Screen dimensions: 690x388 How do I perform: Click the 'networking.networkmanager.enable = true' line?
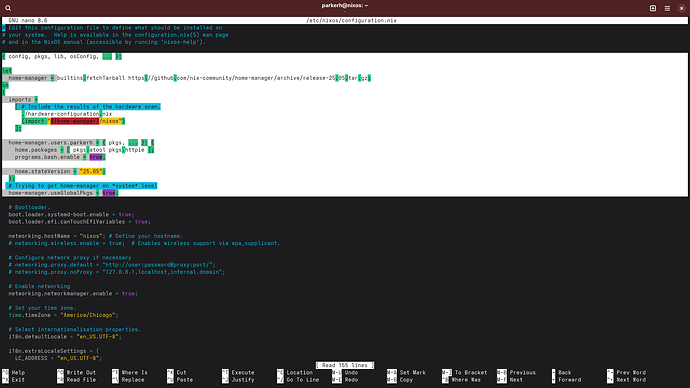73,293
